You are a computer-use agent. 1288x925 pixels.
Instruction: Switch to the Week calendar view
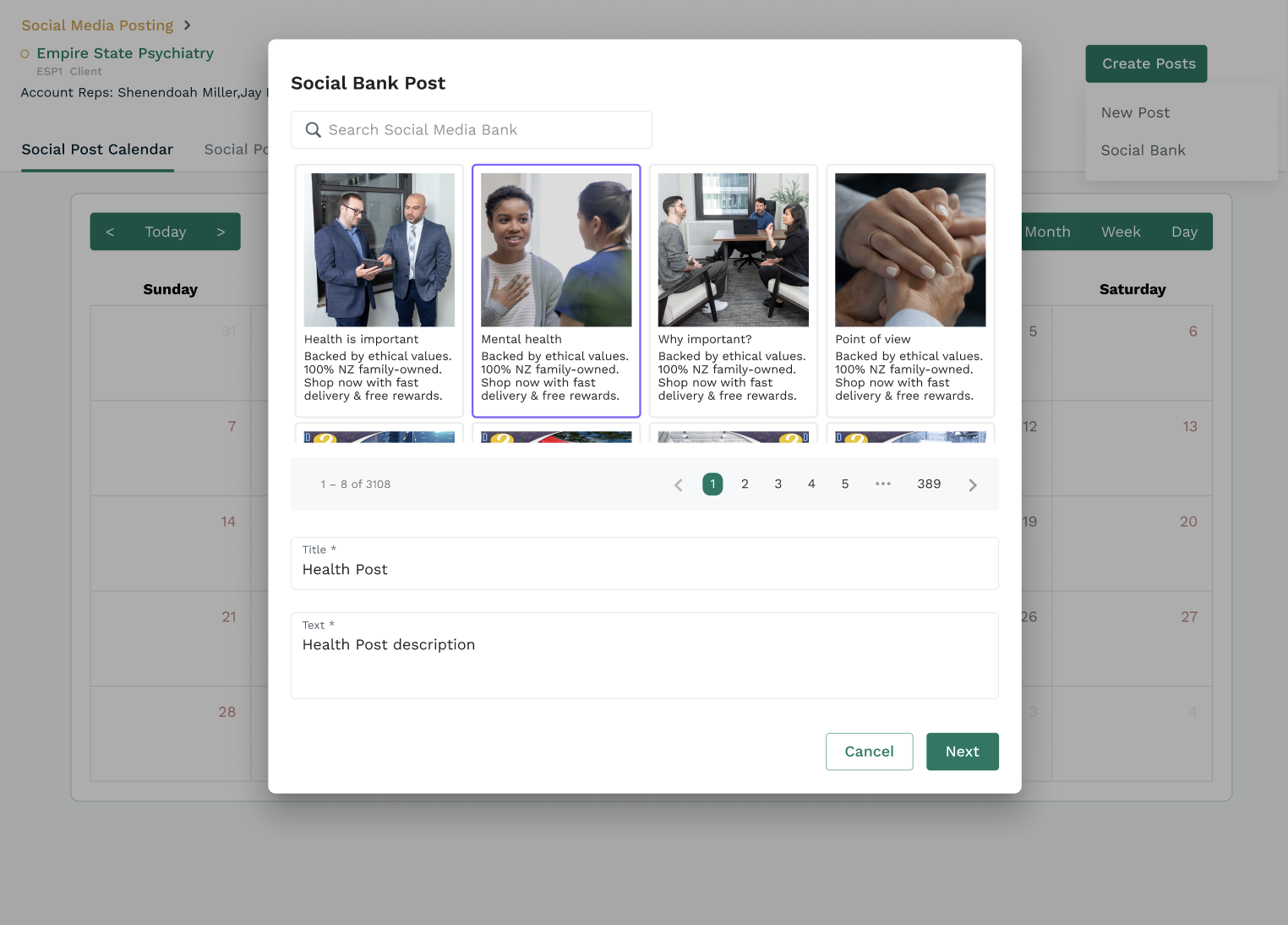point(1120,232)
